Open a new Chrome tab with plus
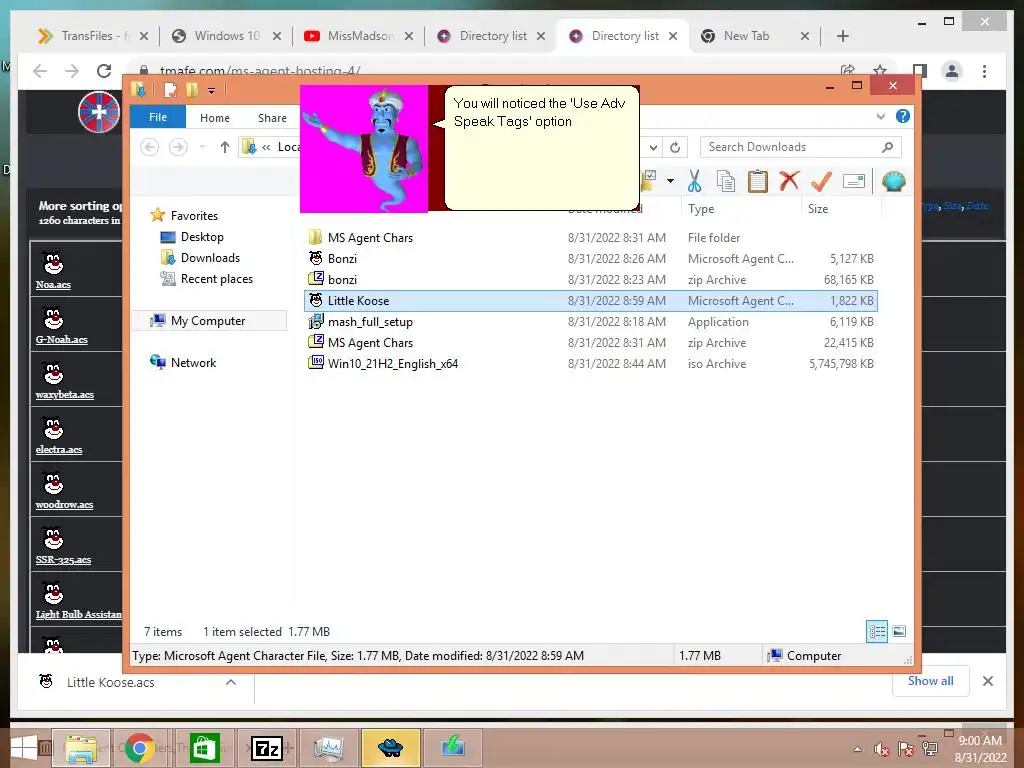Viewport: 1024px width, 768px height. (842, 36)
